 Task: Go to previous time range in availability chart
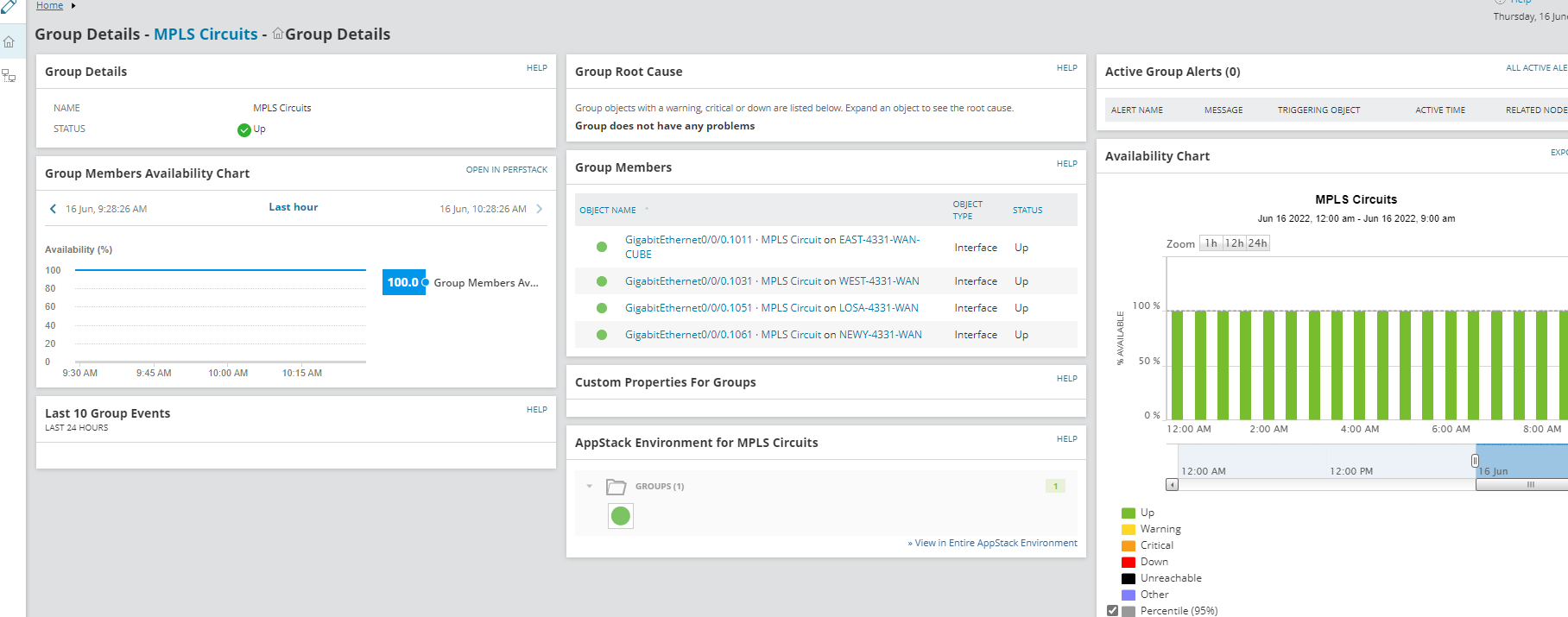point(54,209)
